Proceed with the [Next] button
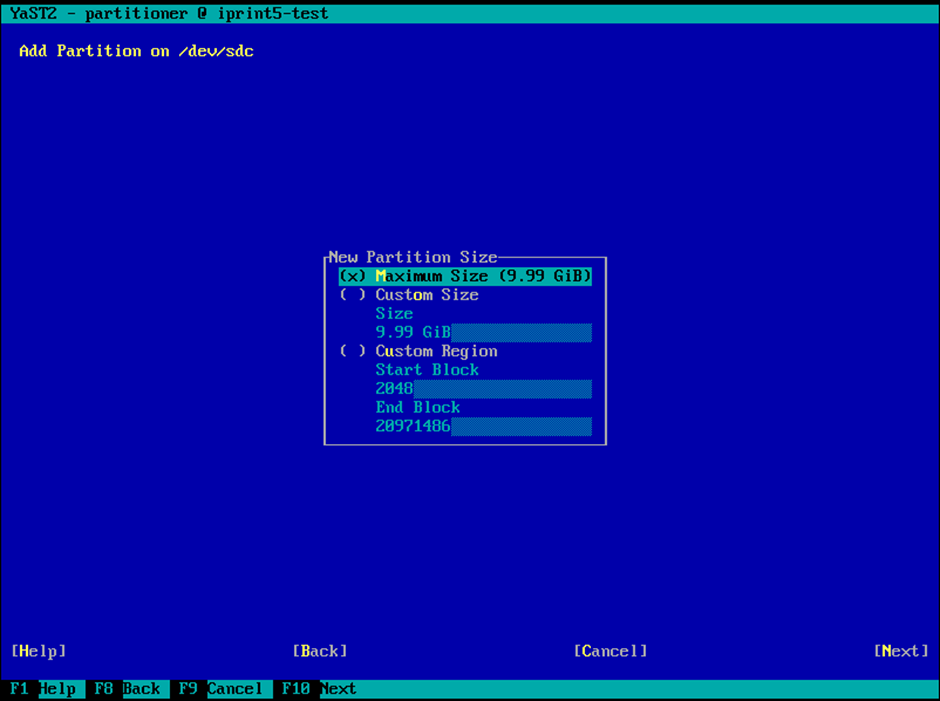The height and width of the screenshot is (701, 940). click(x=901, y=651)
